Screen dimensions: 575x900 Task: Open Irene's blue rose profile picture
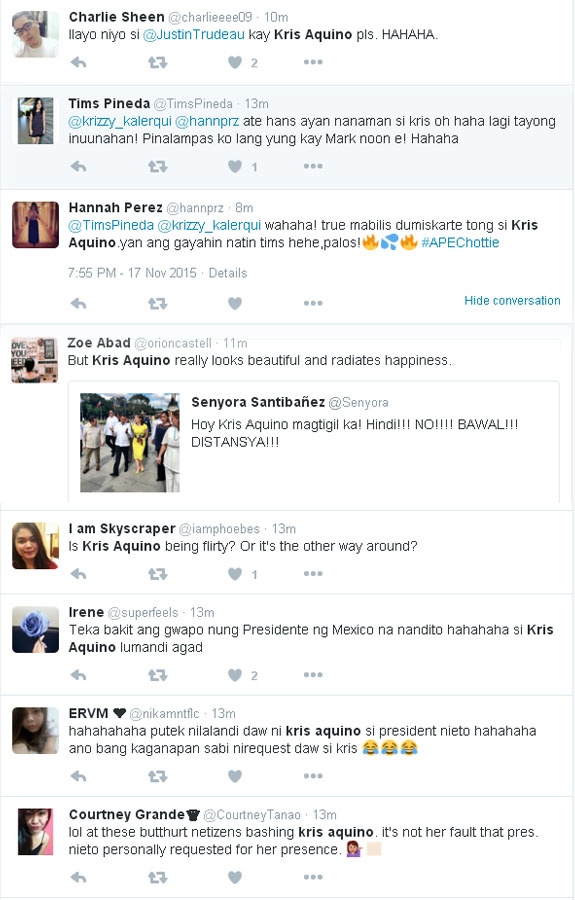pos(36,630)
